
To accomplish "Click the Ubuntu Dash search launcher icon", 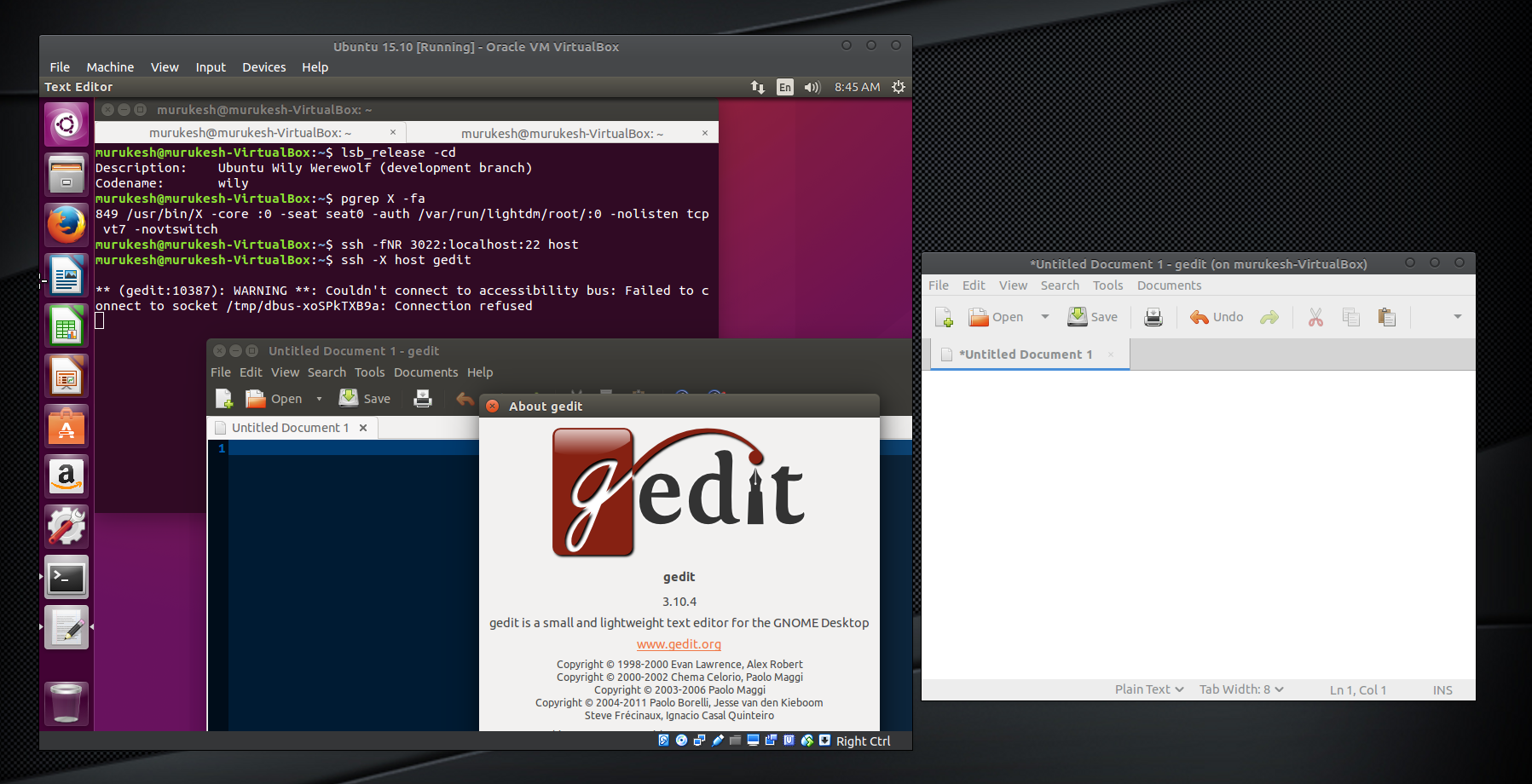I will (x=66, y=125).
